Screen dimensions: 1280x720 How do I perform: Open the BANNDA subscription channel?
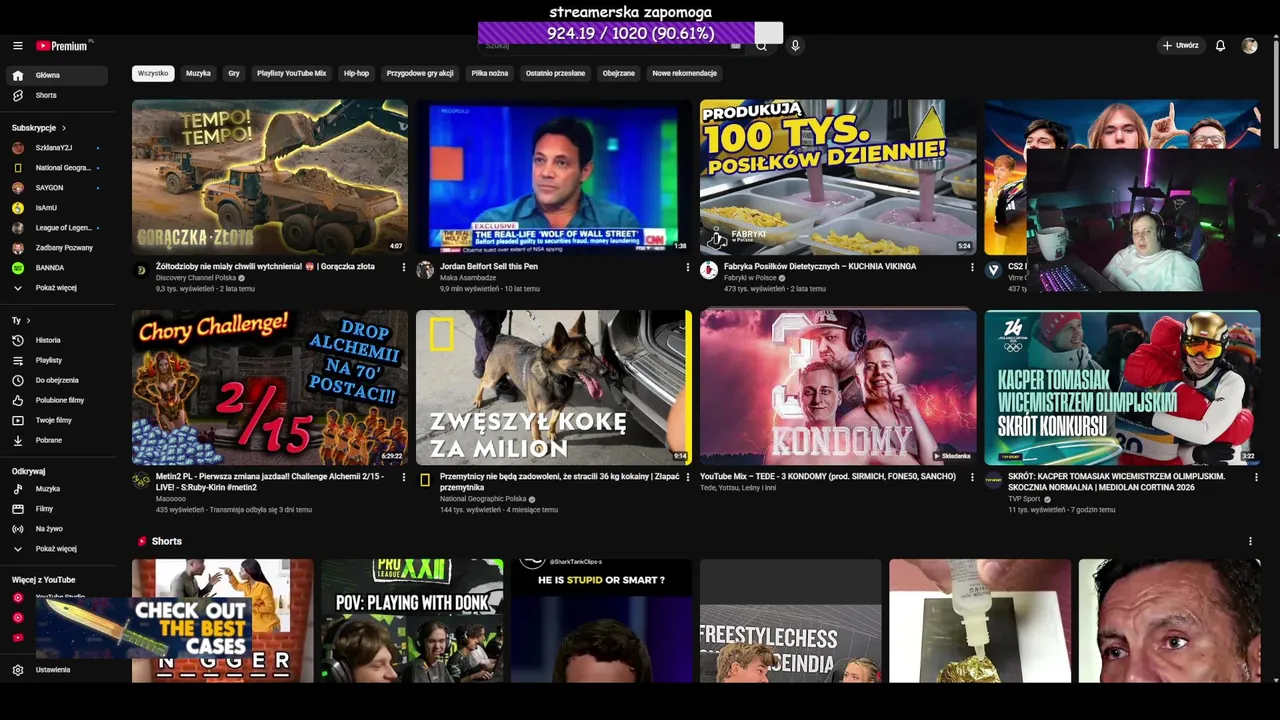(57, 268)
